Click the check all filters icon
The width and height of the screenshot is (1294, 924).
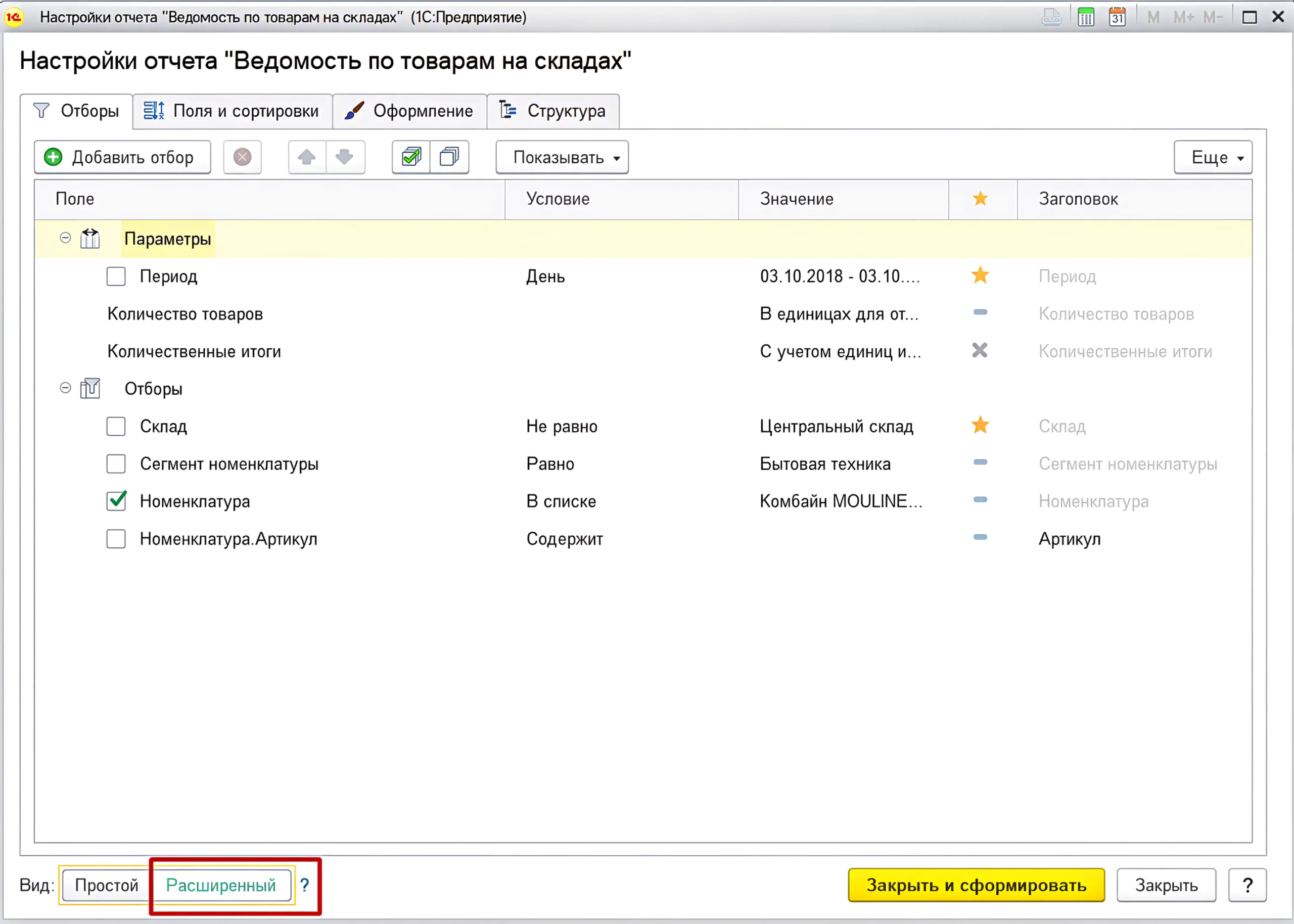click(x=411, y=157)
